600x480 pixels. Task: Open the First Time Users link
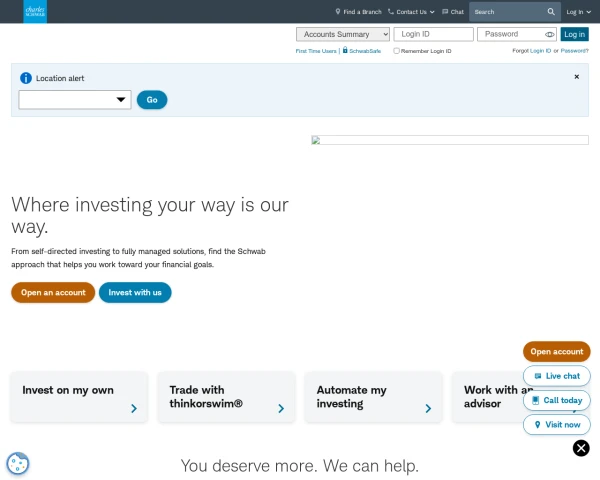[316, 51]
